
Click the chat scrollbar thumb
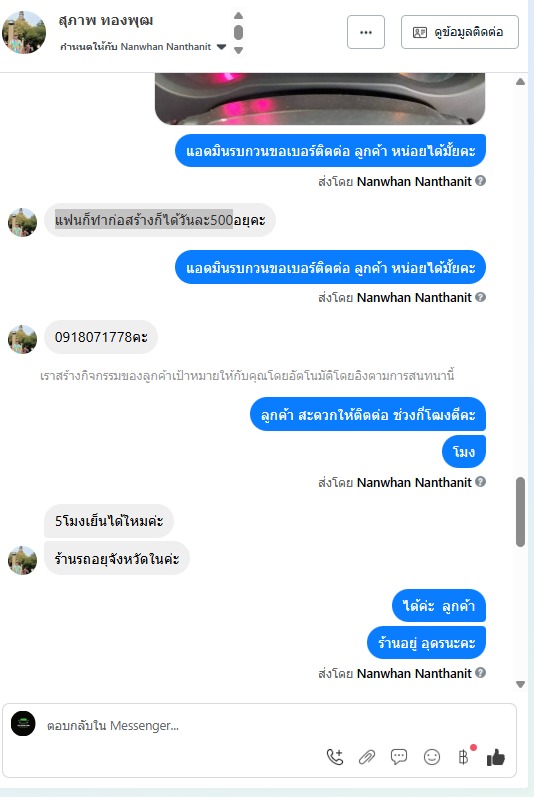[x=520, y=512]
